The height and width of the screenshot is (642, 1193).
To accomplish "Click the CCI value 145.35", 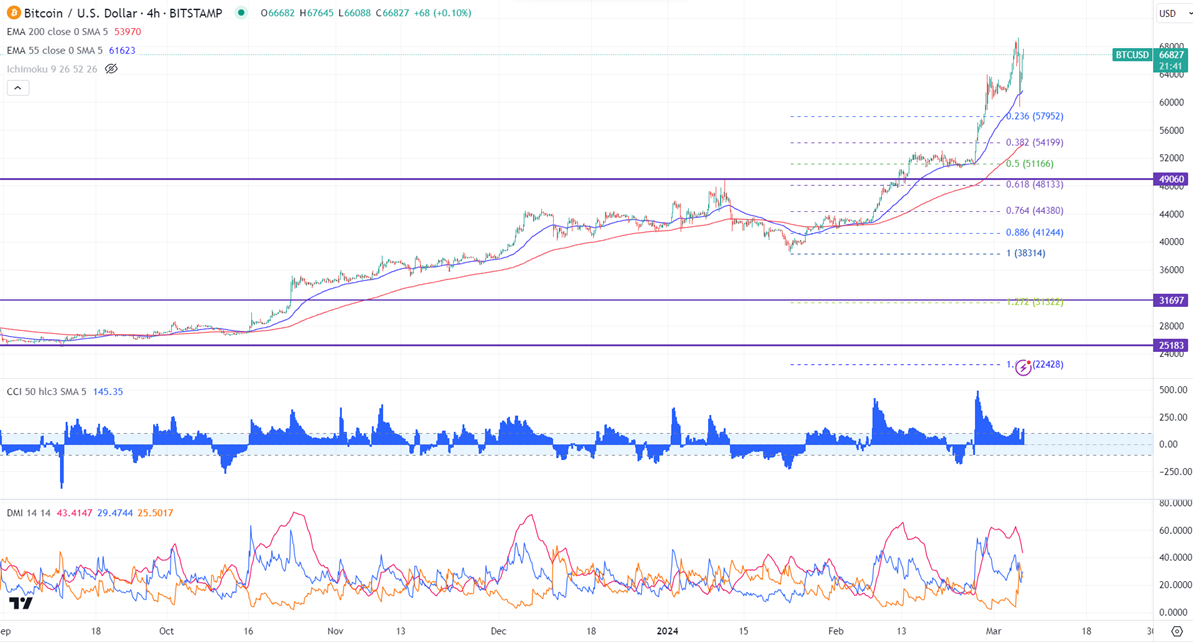I will coord(108,392).
